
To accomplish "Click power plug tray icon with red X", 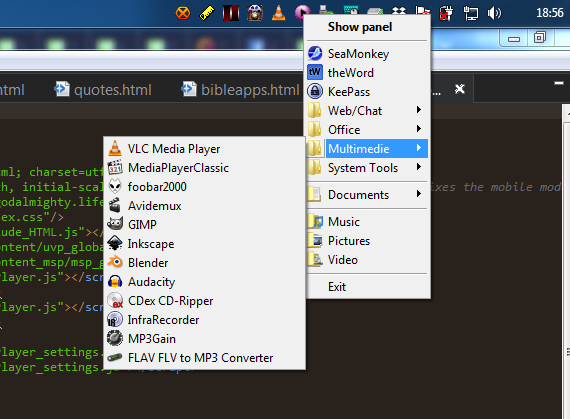I will coord(446,13).
